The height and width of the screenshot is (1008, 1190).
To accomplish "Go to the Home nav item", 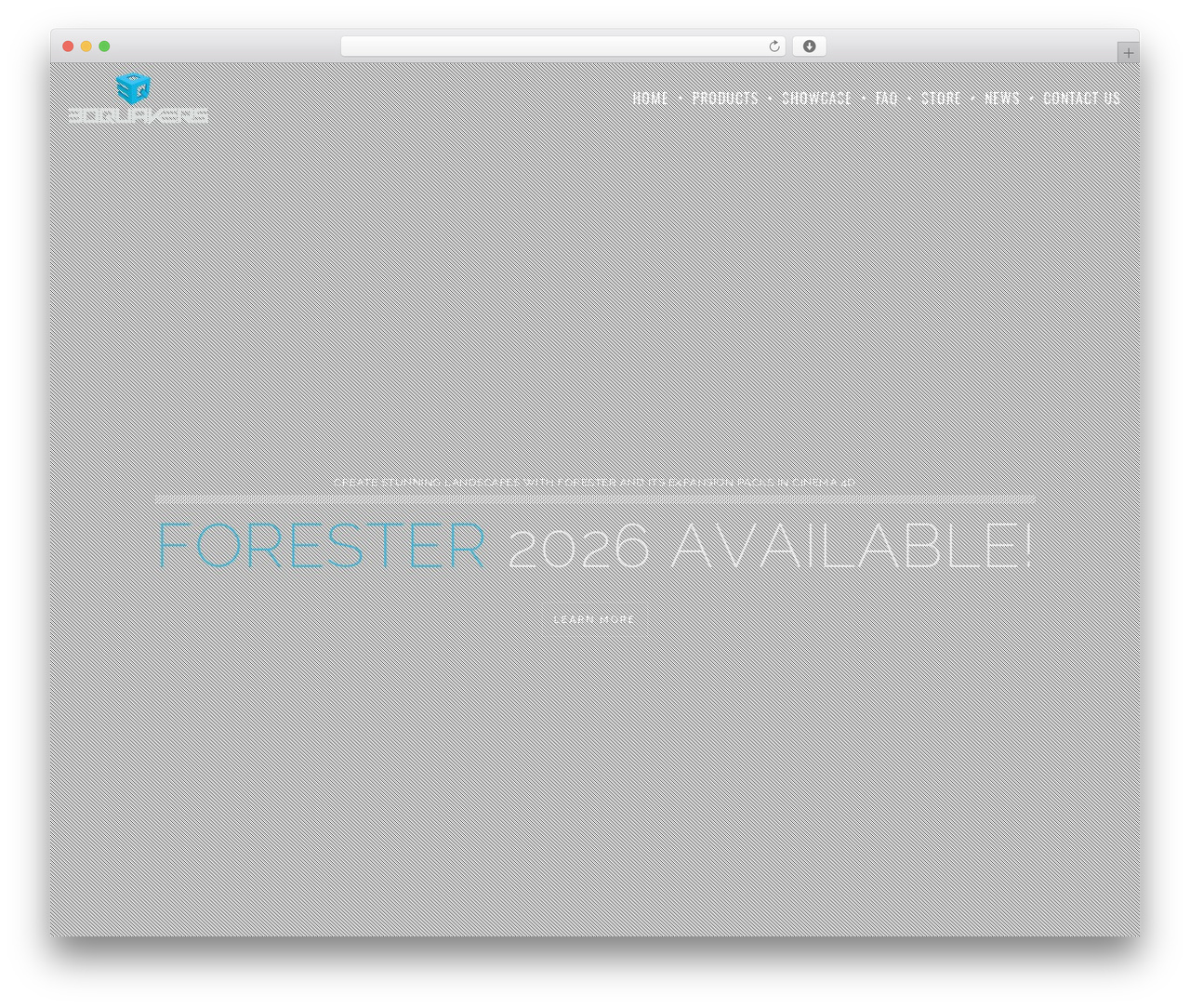I will pos(650,99).
